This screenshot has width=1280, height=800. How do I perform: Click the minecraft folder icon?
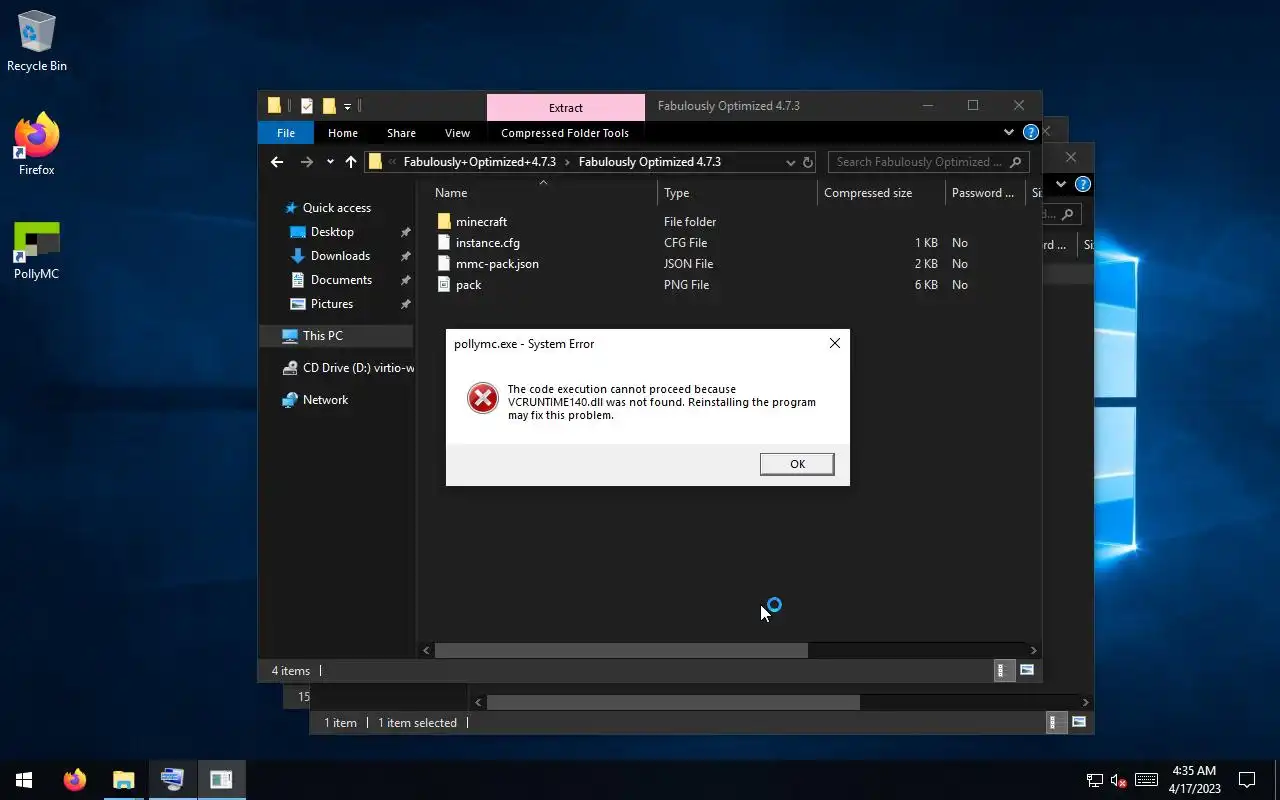click(444, 221)
